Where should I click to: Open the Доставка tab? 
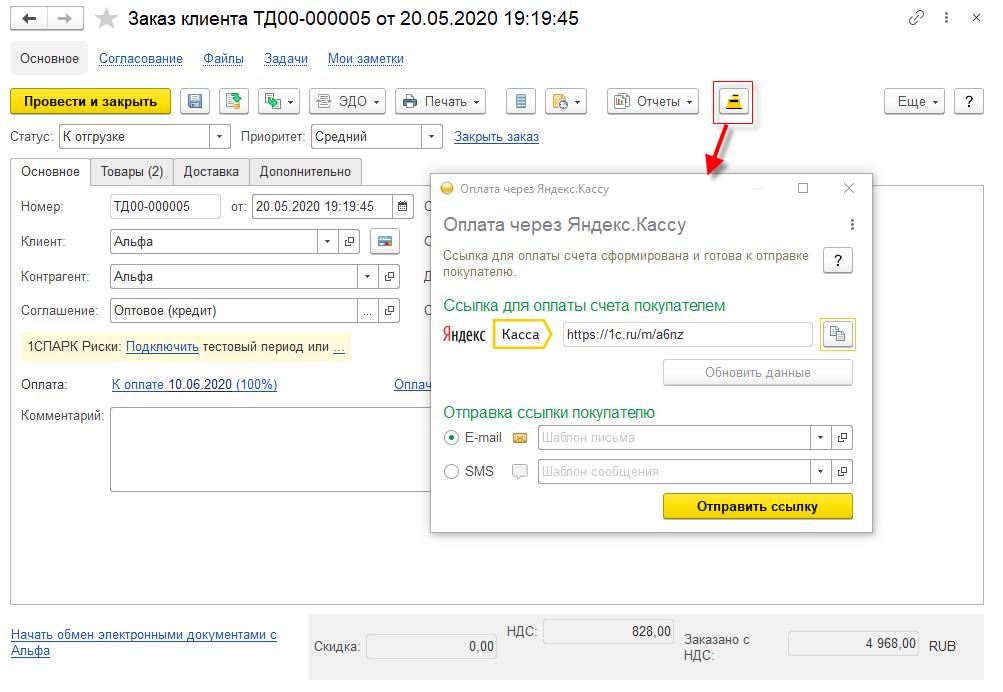coord(211,171)
